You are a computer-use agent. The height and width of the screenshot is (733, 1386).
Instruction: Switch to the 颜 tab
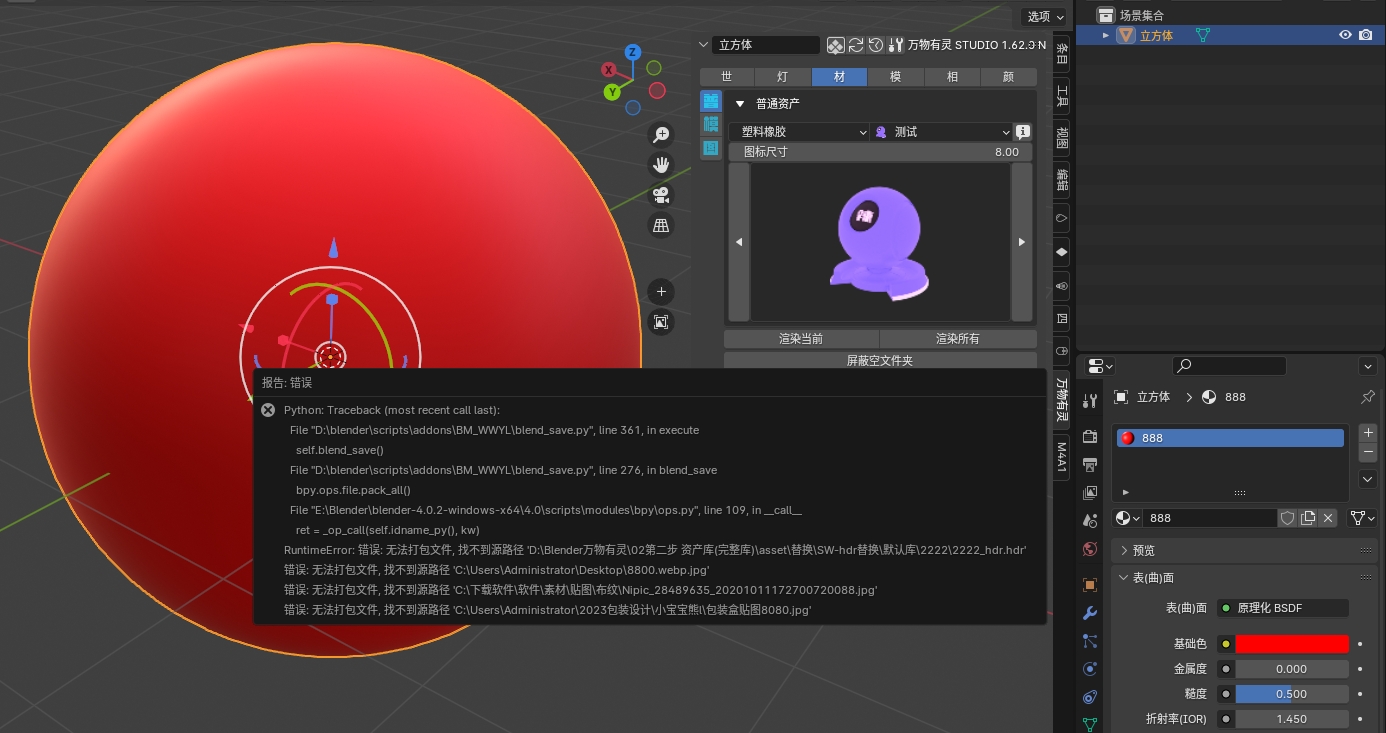coord(1008,77)
